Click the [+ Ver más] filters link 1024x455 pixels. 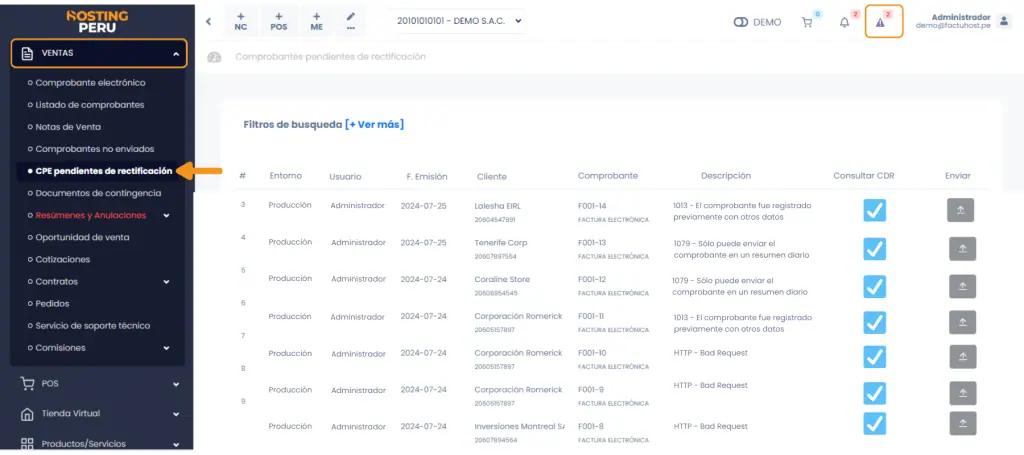(x=374, y=124)
